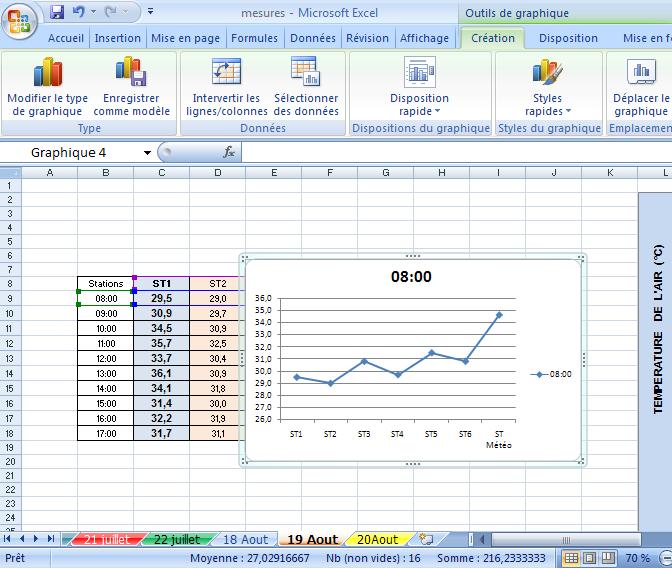672x568 pixels.
Task: Switch to Page Break Preview
Action: point(608,558)
